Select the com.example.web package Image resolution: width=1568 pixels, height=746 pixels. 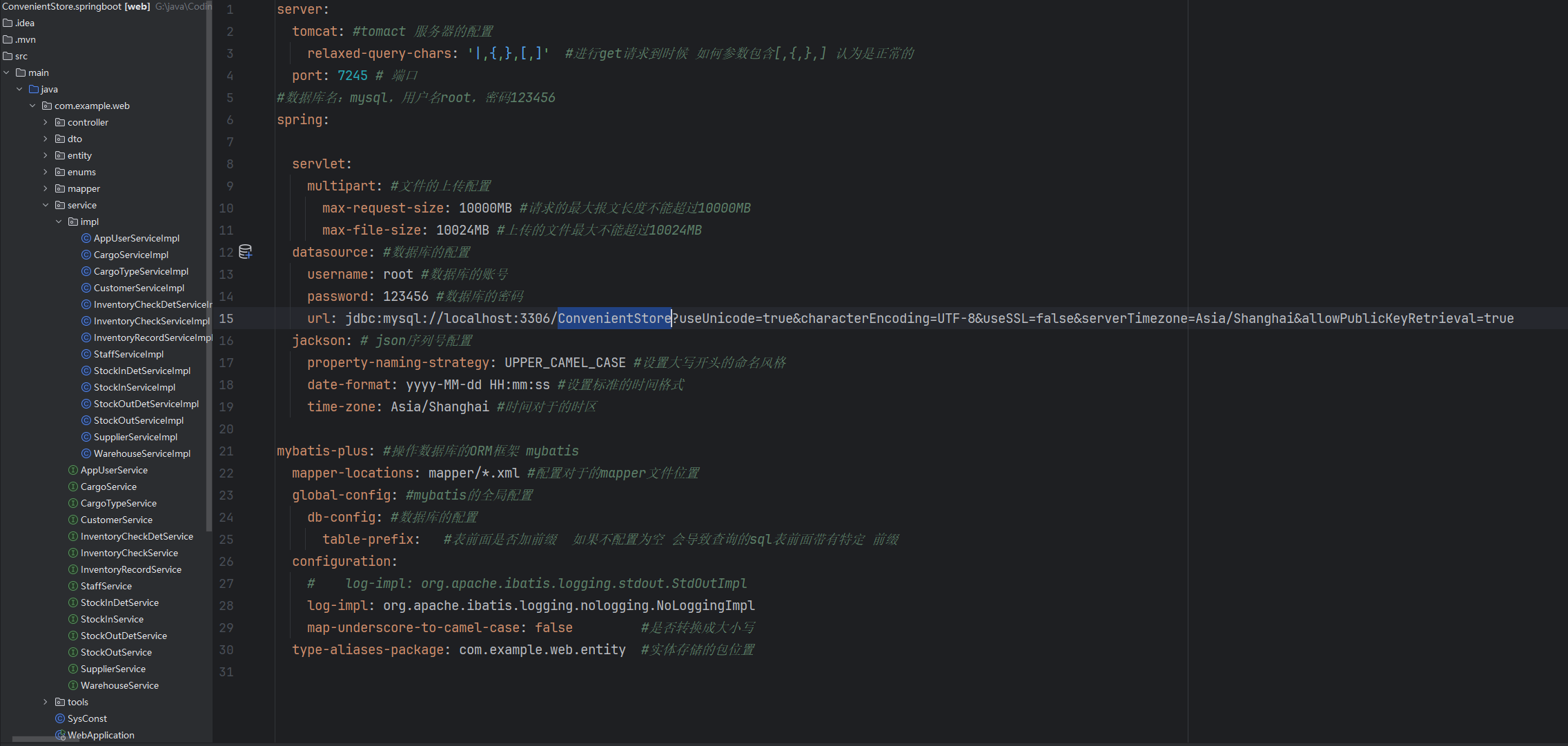[92, 106]
